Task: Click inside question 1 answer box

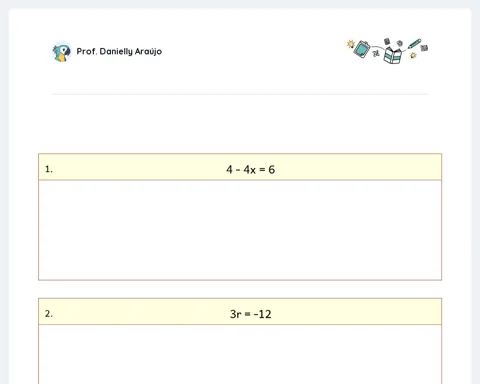Action: point(240,230)
